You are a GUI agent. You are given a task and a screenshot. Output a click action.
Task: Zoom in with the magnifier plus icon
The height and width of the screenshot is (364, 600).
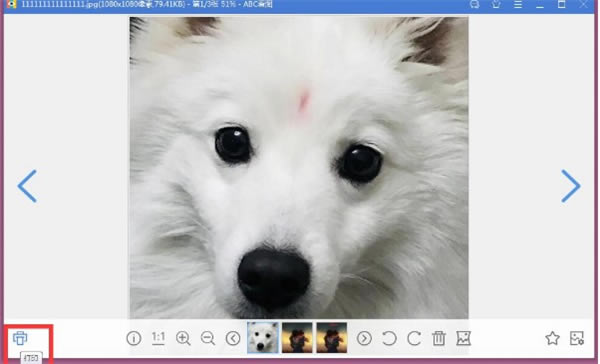pyautogui.click(x=183, y=338)
